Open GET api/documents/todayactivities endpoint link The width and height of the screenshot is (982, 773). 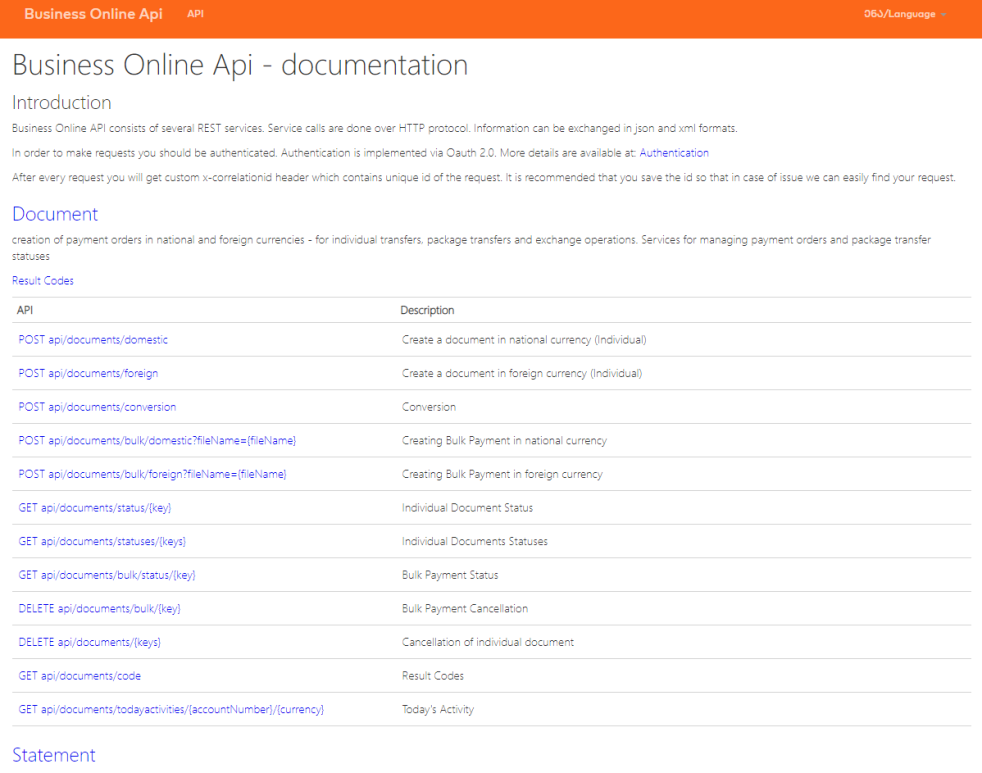point(171,710)
